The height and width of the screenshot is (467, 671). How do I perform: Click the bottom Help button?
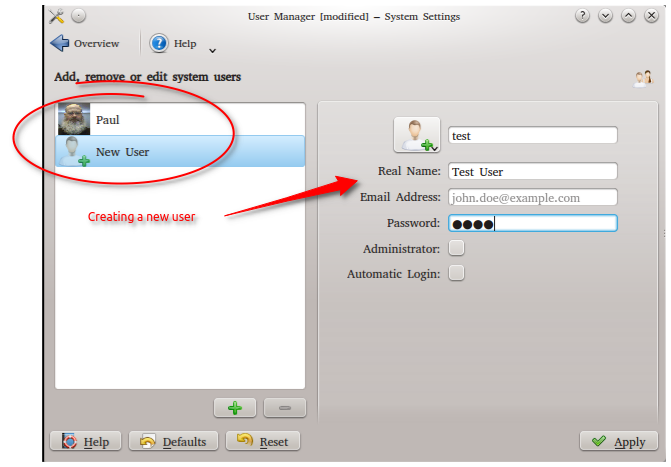click(x=86, y=441)
